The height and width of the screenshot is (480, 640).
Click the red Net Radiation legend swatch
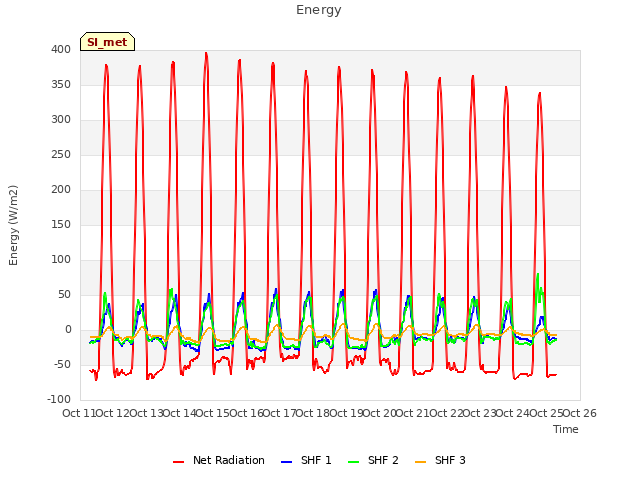[x=178, y=462]
